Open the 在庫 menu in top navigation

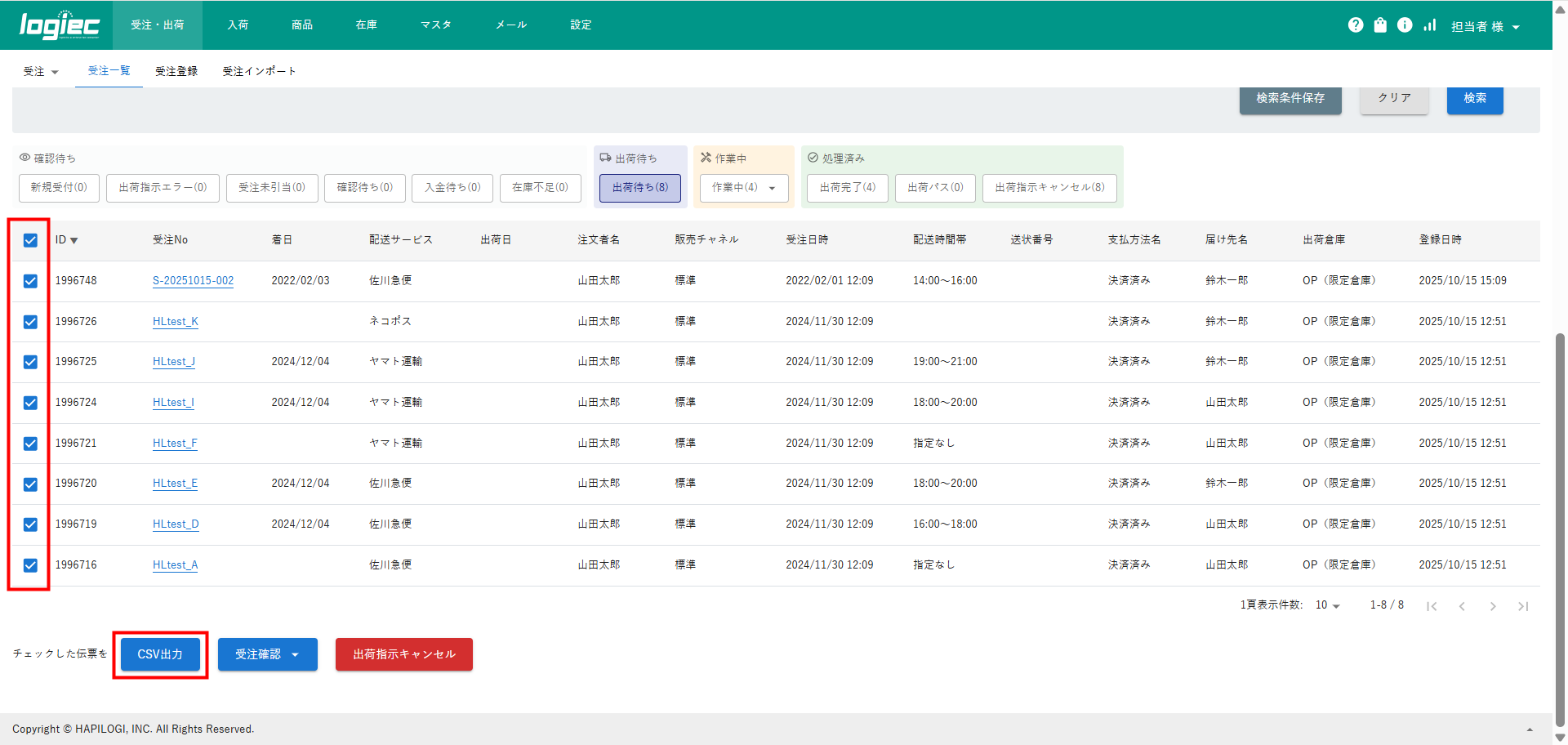tap(366, 25)
